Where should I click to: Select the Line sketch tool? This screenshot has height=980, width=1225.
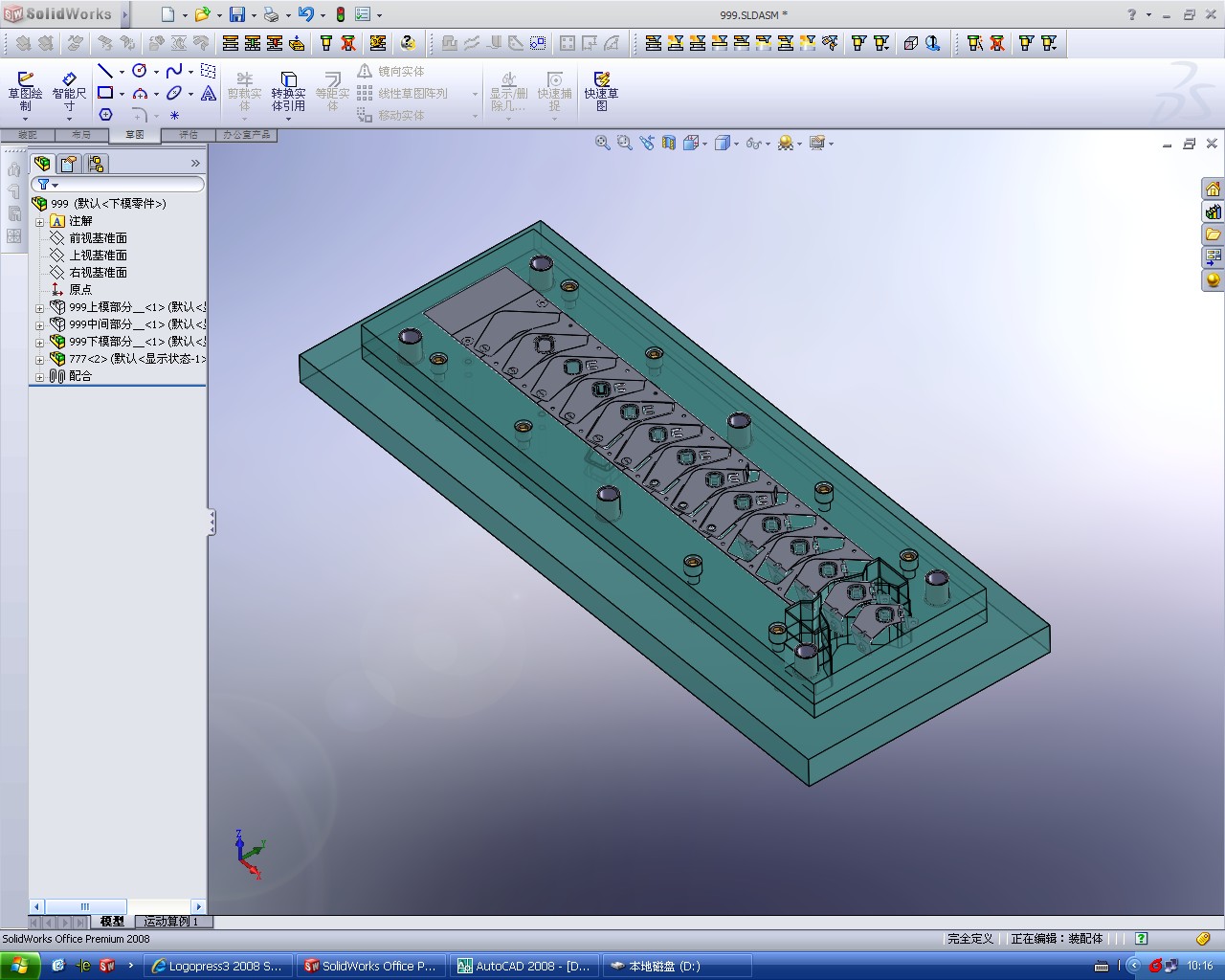[105, 72]
